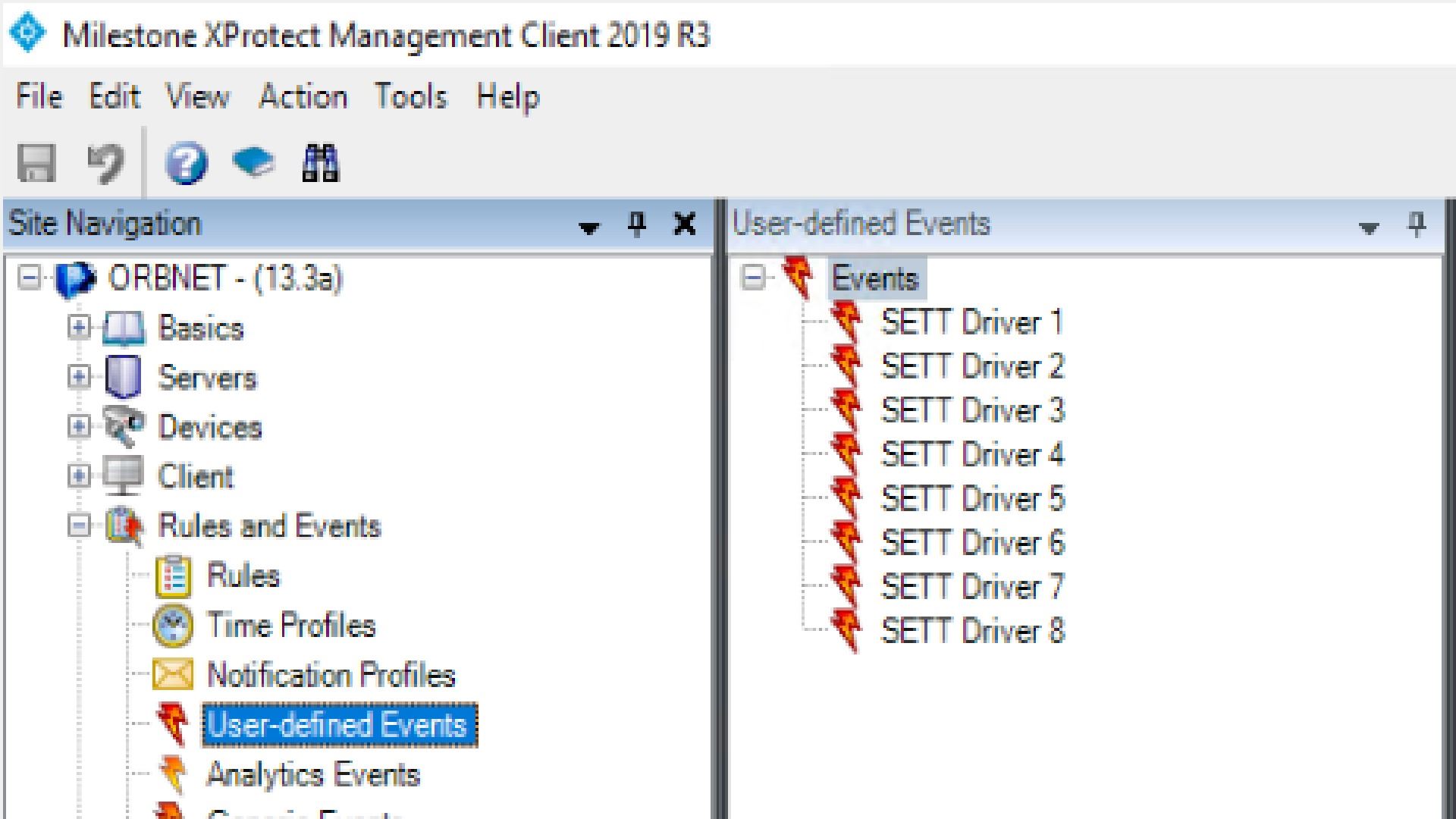The image size is (1456, 819).
Task: Select the Events root label
Action: click(x=875, y=278)
